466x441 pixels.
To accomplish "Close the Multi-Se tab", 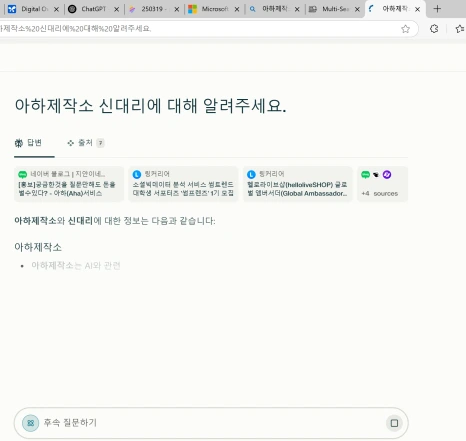I will (357, 9).
